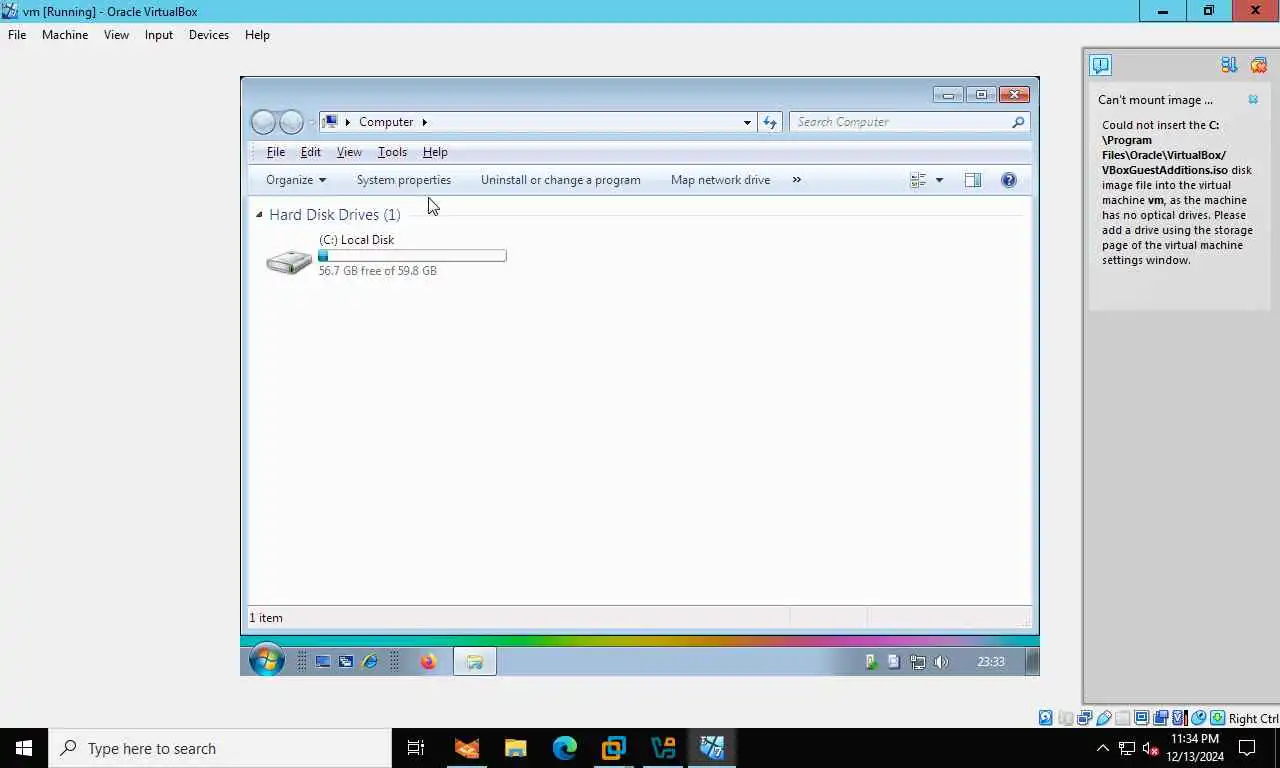Click the Search Computer input field
The image size is (1280, 768).
coord(909,122)
